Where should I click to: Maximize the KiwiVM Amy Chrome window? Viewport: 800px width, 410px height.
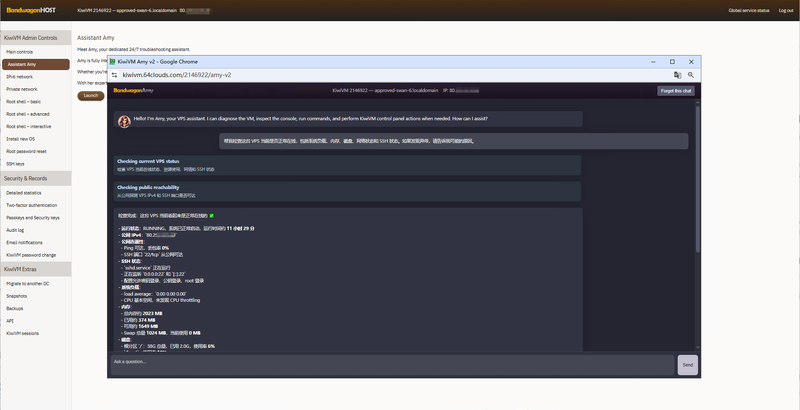coord(672,62)
